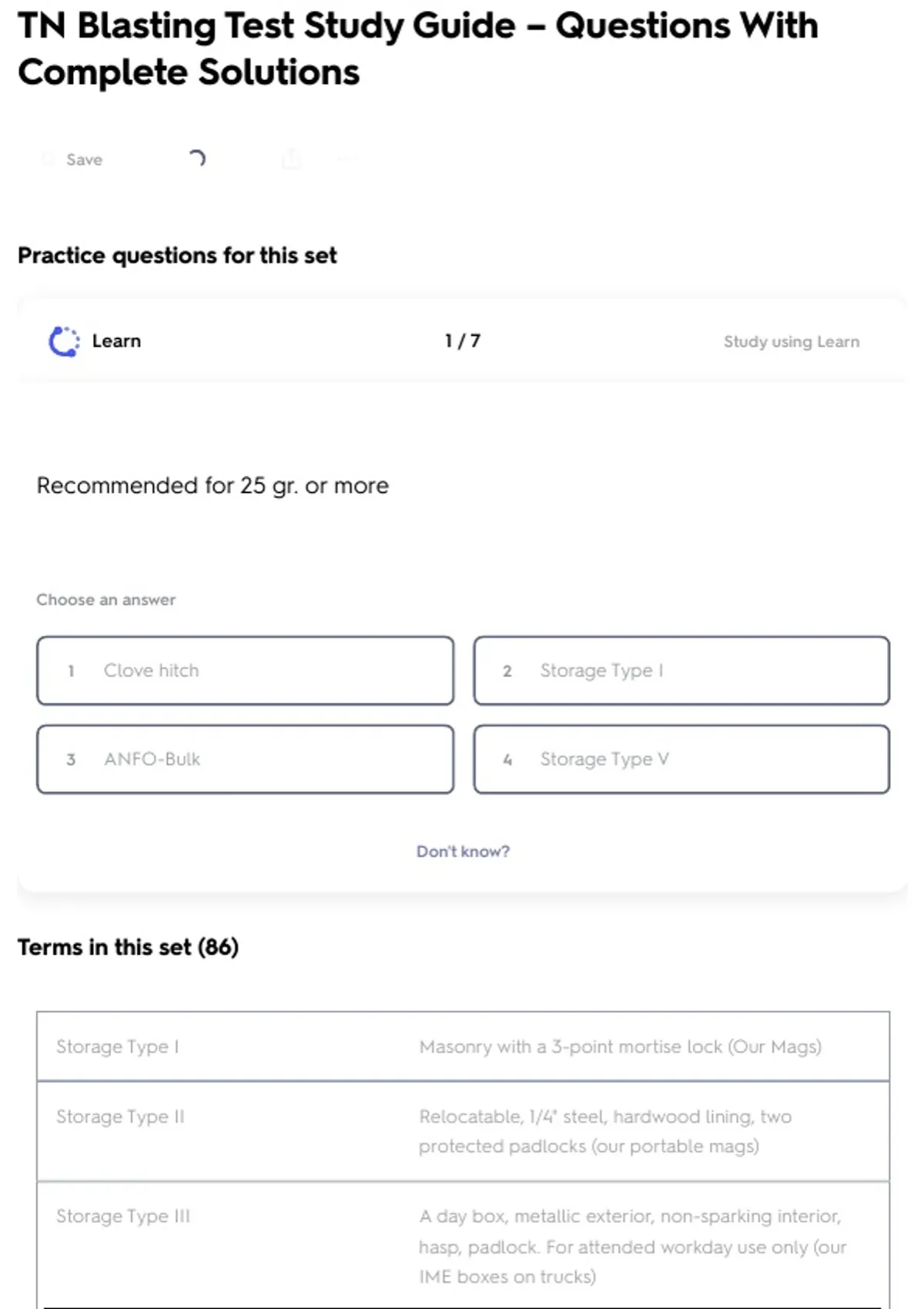Click the question text about 25 gr.
Viewport: 924px width, 1309px height.
[213, 486]
